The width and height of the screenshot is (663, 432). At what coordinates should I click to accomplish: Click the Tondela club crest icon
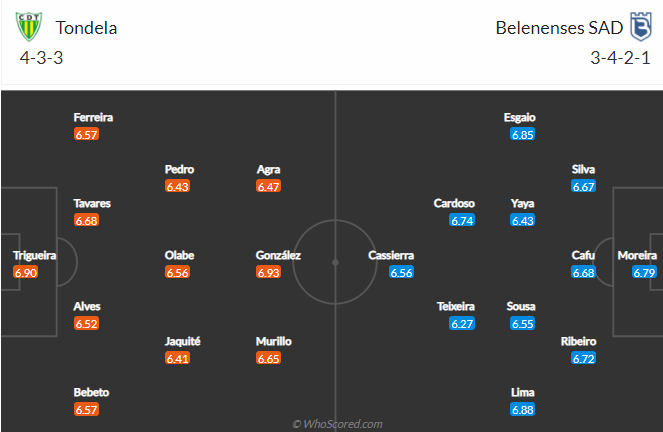pos(29,27)
